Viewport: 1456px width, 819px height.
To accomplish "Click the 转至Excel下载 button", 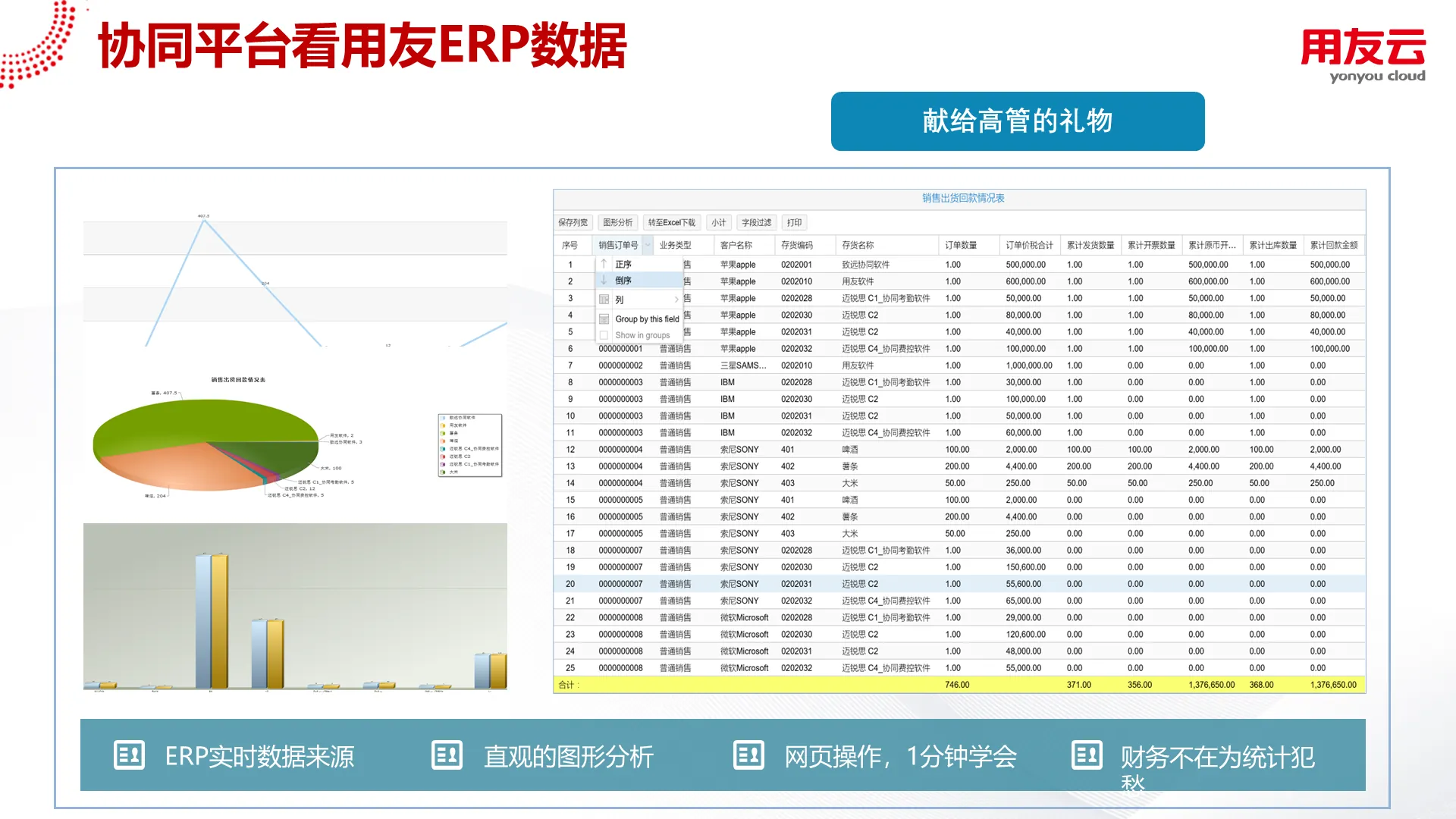I will tap(672, 222).
